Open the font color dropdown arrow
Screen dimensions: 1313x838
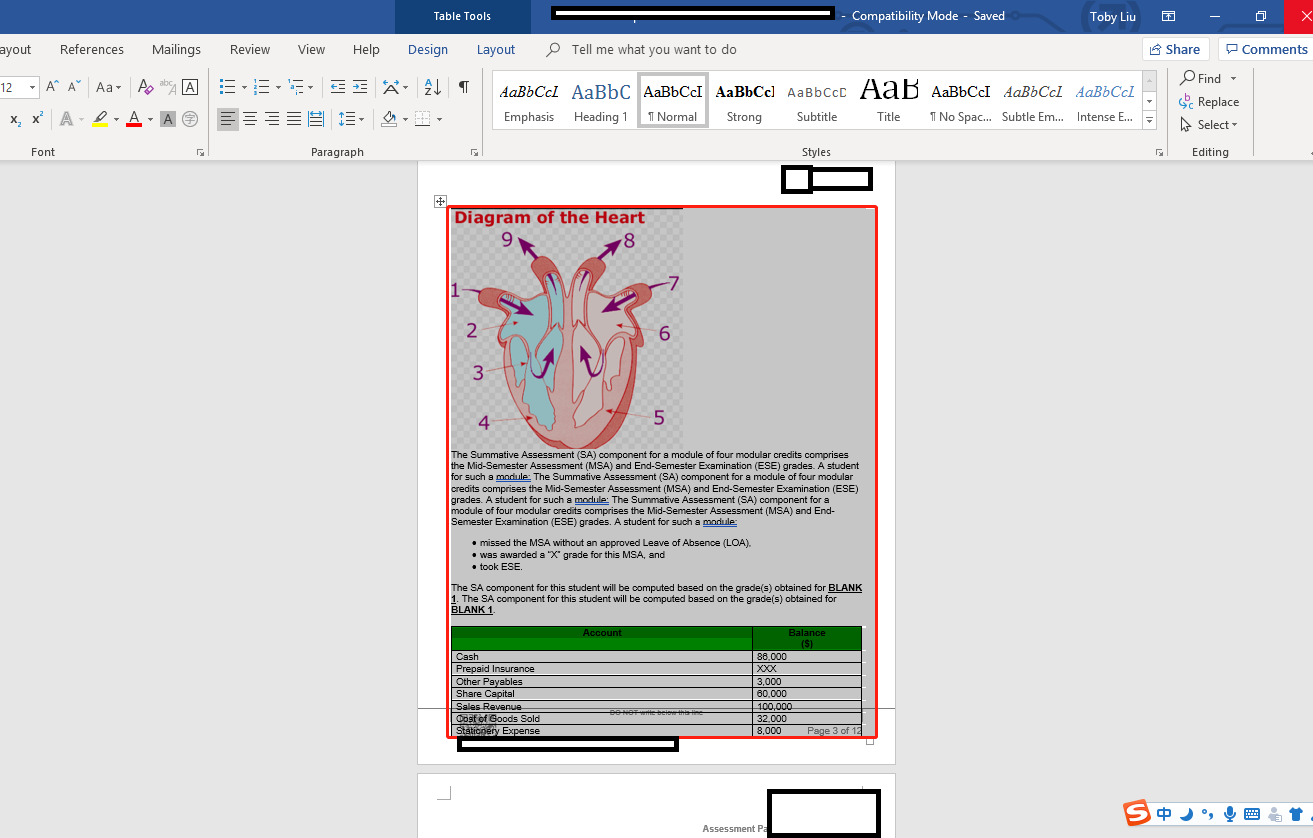tap(151, 119)
